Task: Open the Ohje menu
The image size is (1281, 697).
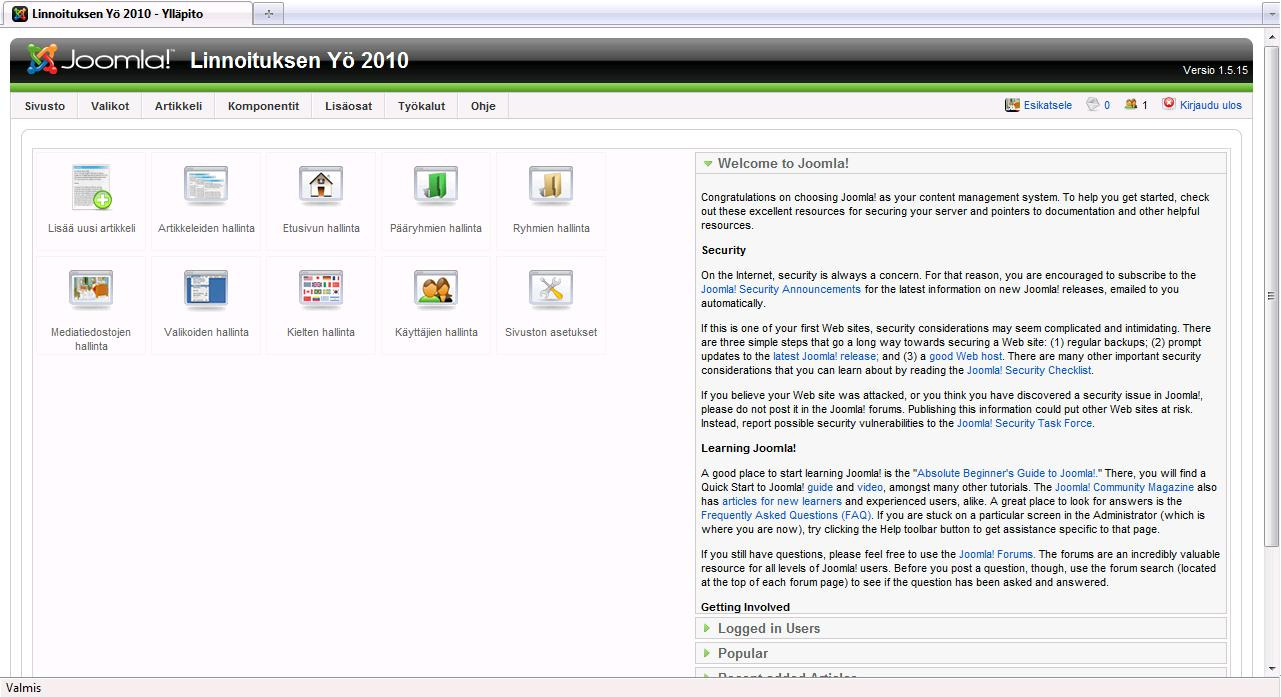Action: (483, 106)
